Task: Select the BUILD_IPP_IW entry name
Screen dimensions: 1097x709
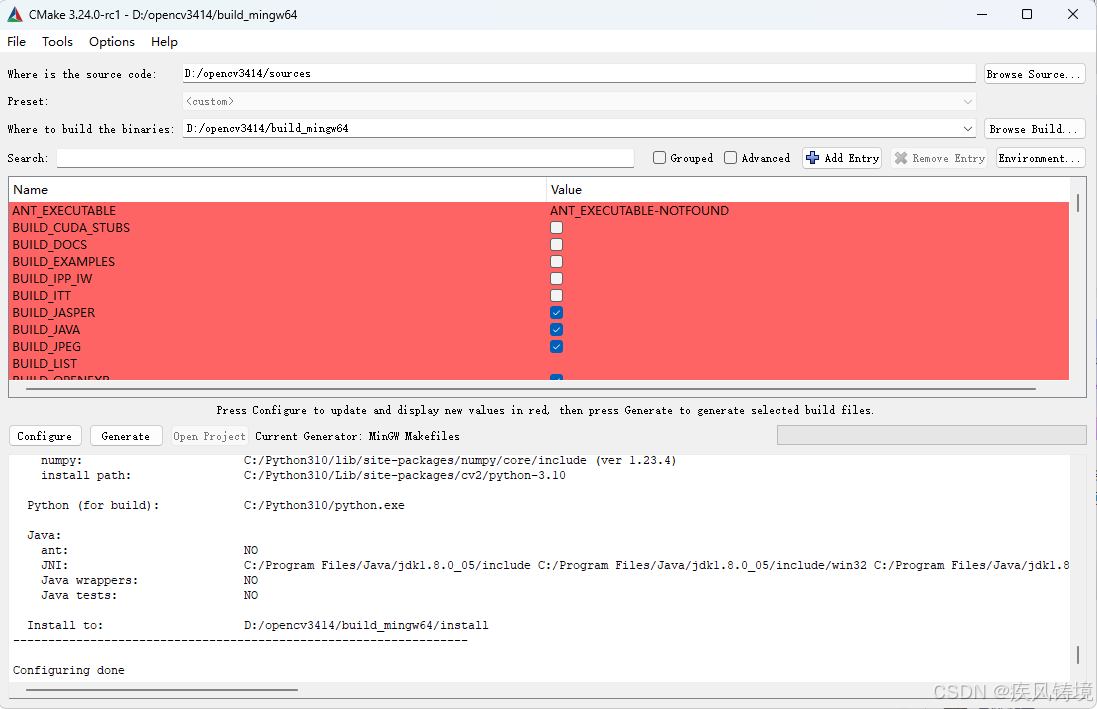Action: tap(52, 279)
